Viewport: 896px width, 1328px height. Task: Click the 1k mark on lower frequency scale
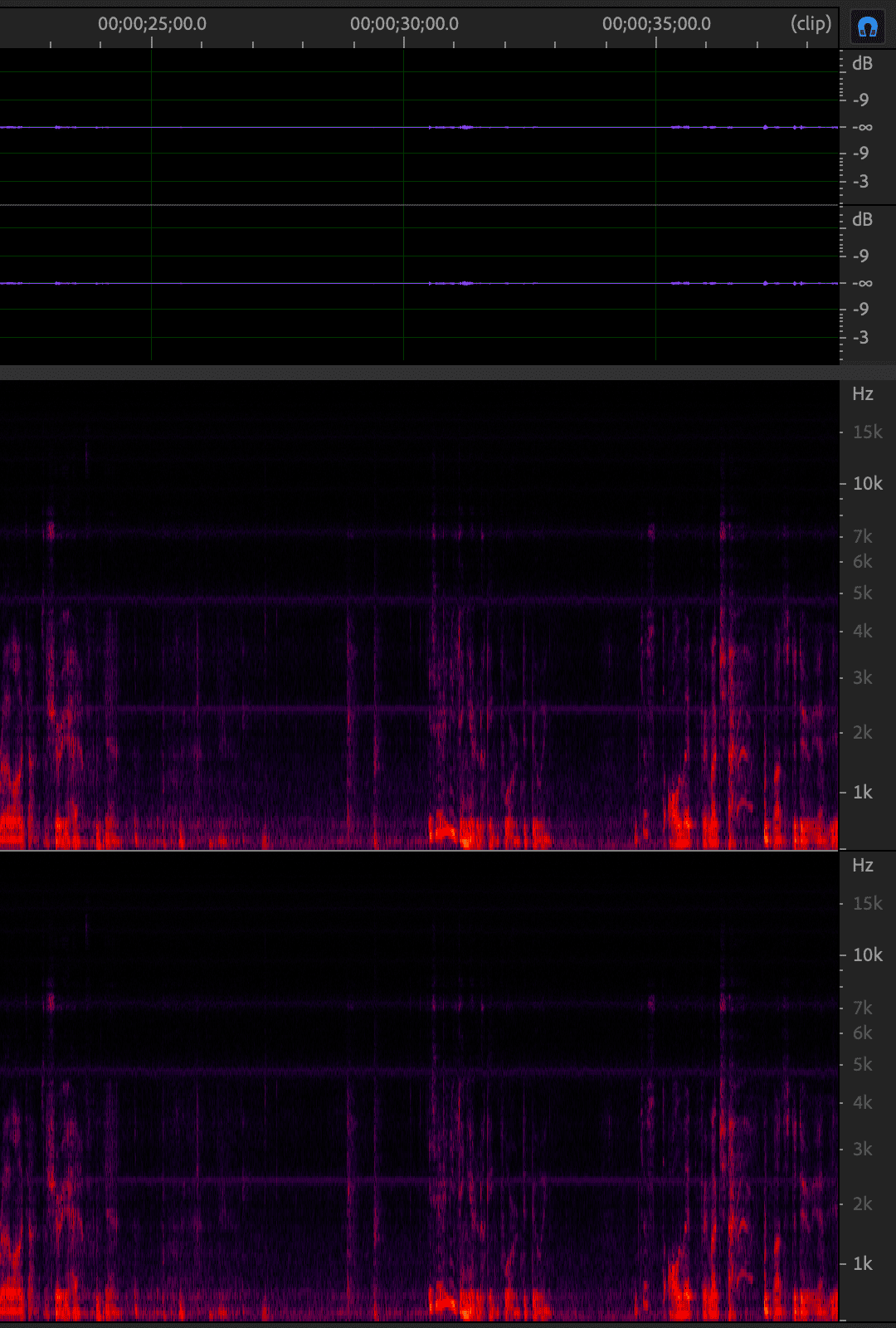click(x=863, y=1264)
